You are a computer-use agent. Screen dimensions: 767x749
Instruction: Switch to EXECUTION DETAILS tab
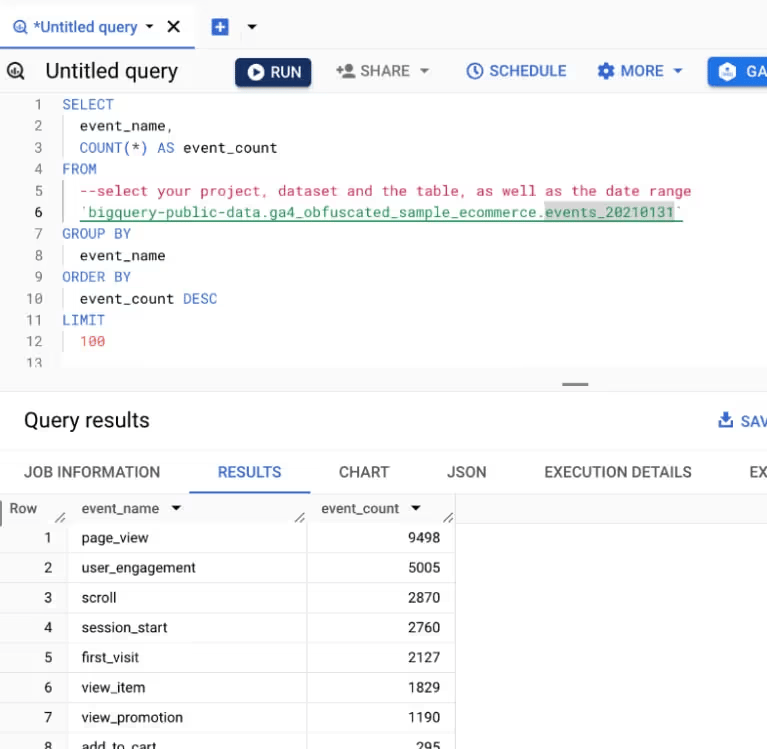618,472
